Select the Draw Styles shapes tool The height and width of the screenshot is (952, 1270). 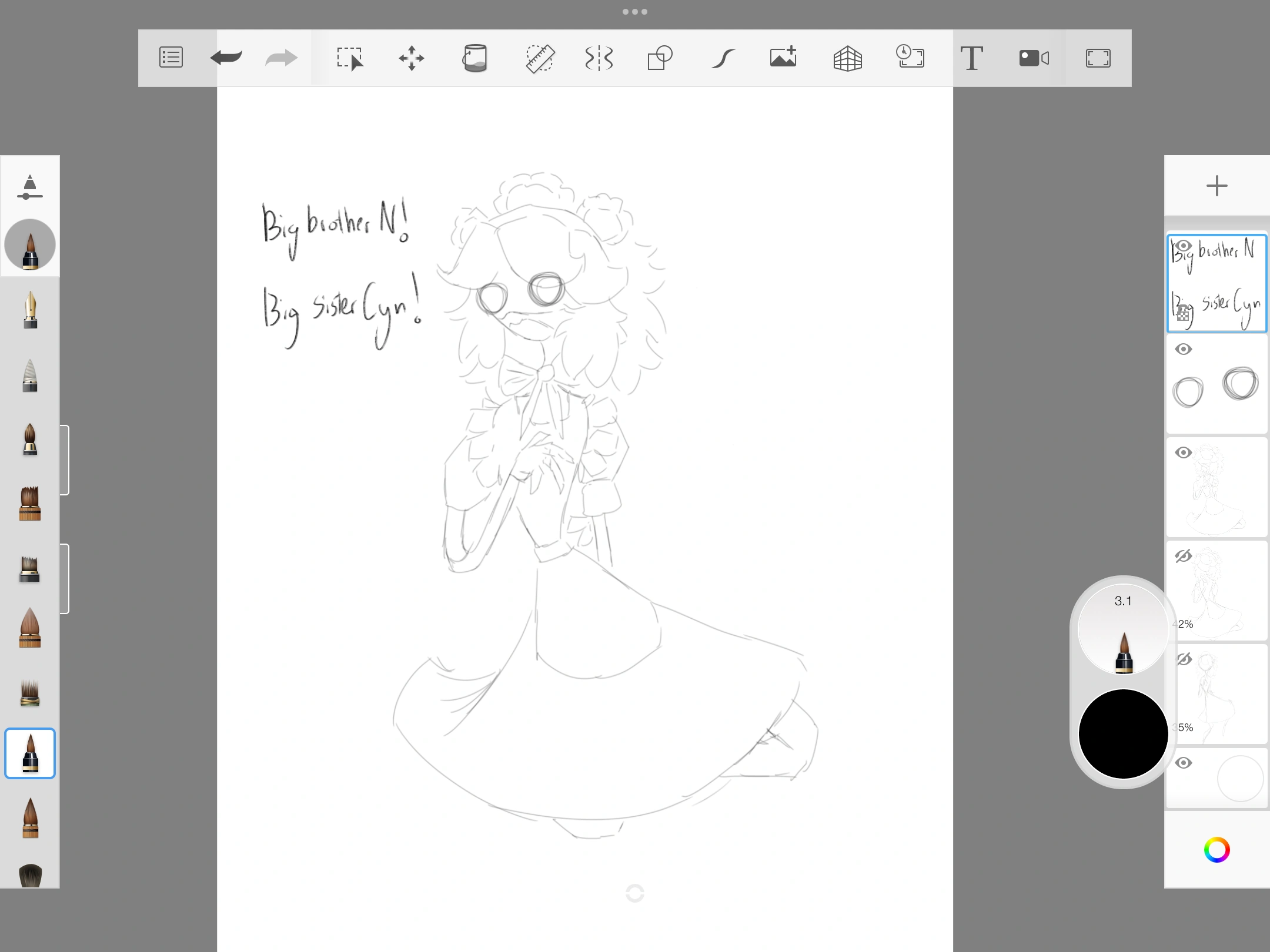click(x=660, y=58)
